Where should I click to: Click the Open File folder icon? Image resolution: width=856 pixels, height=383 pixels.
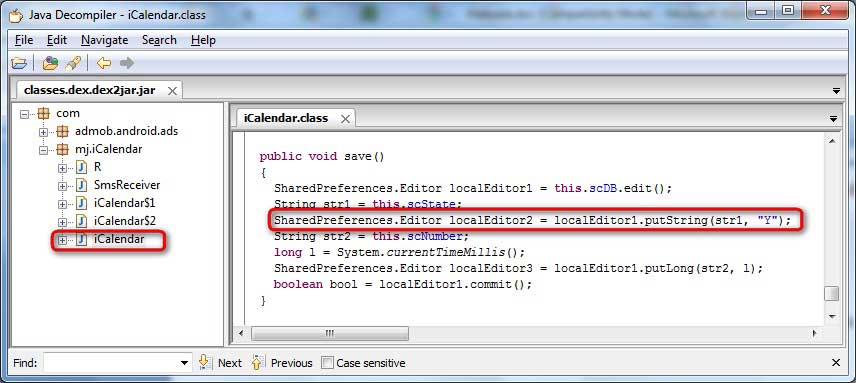(x=19, y=63)
